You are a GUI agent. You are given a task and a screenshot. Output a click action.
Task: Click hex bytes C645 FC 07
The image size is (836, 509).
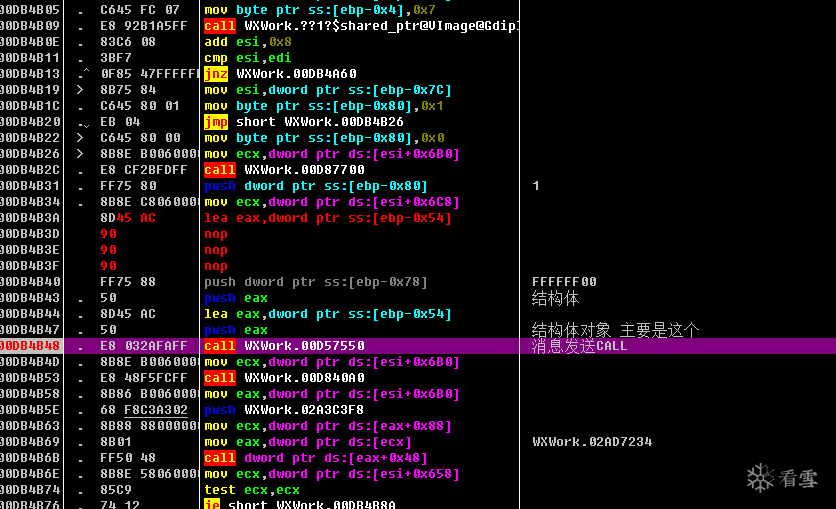[140, 10]
